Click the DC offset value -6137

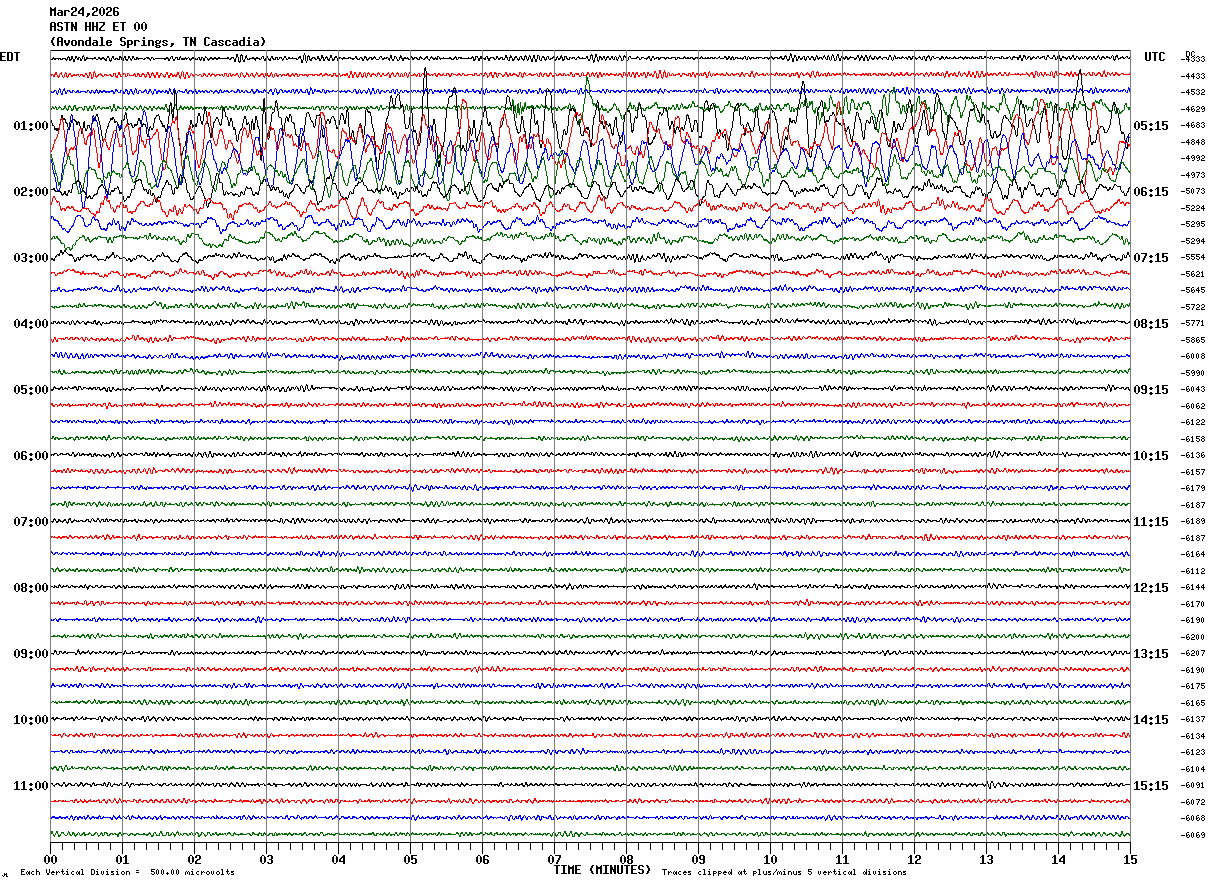pos(1194,719)
